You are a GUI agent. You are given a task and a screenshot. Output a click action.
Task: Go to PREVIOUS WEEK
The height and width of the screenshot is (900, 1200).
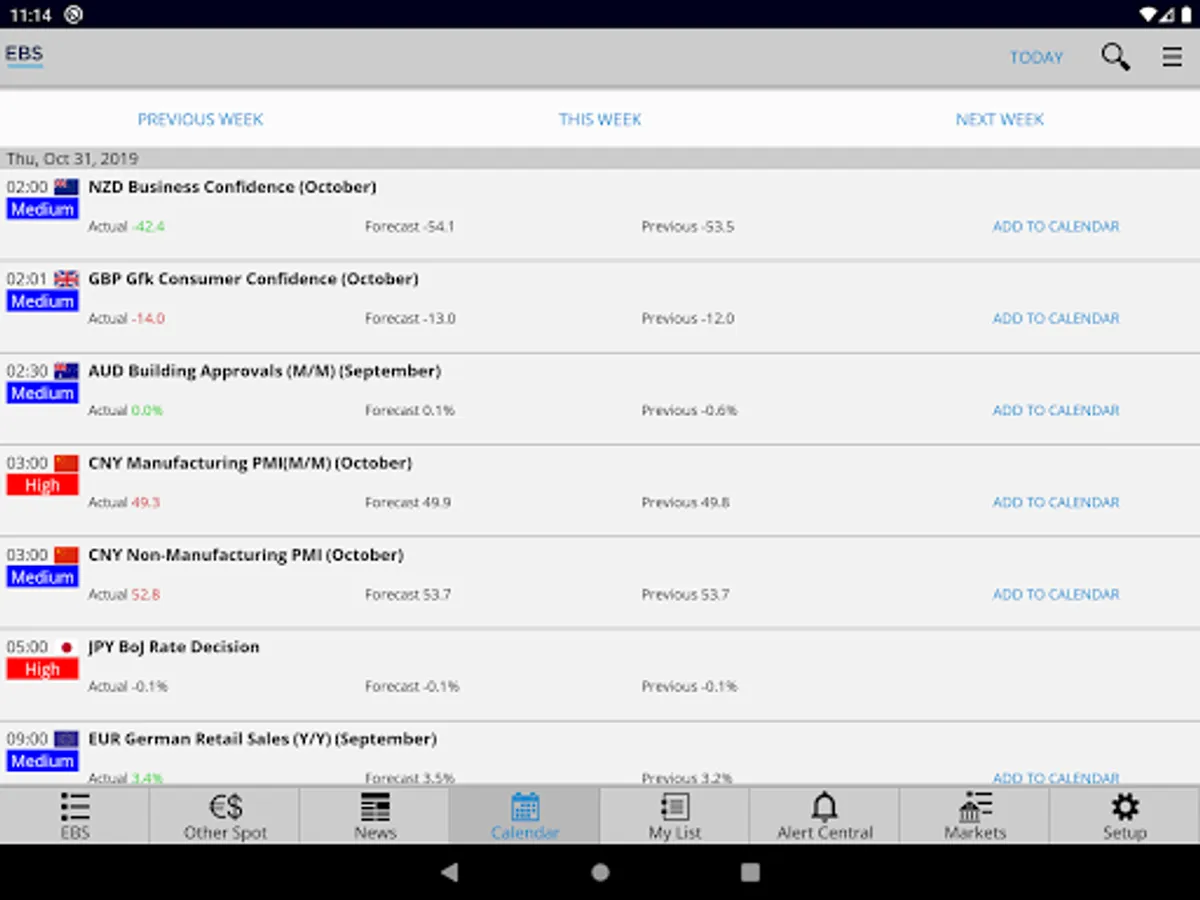[200, 119]
